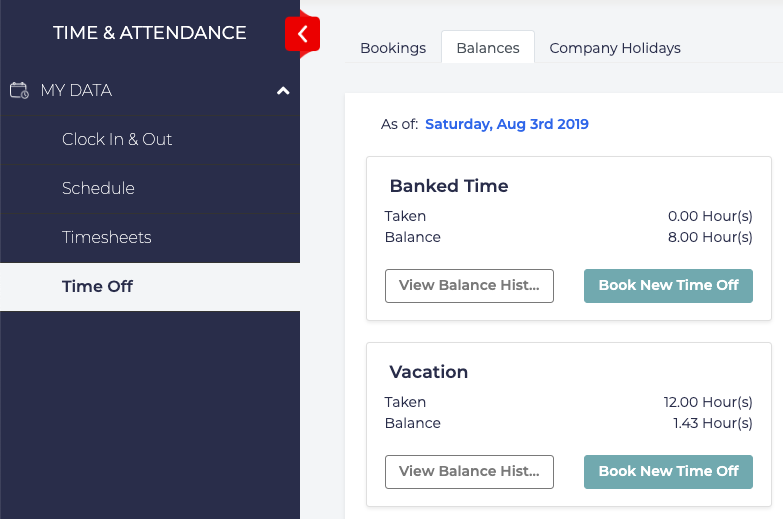
Task: Collapse the MY DATA section chevron
Action: (x=283, y=91)
